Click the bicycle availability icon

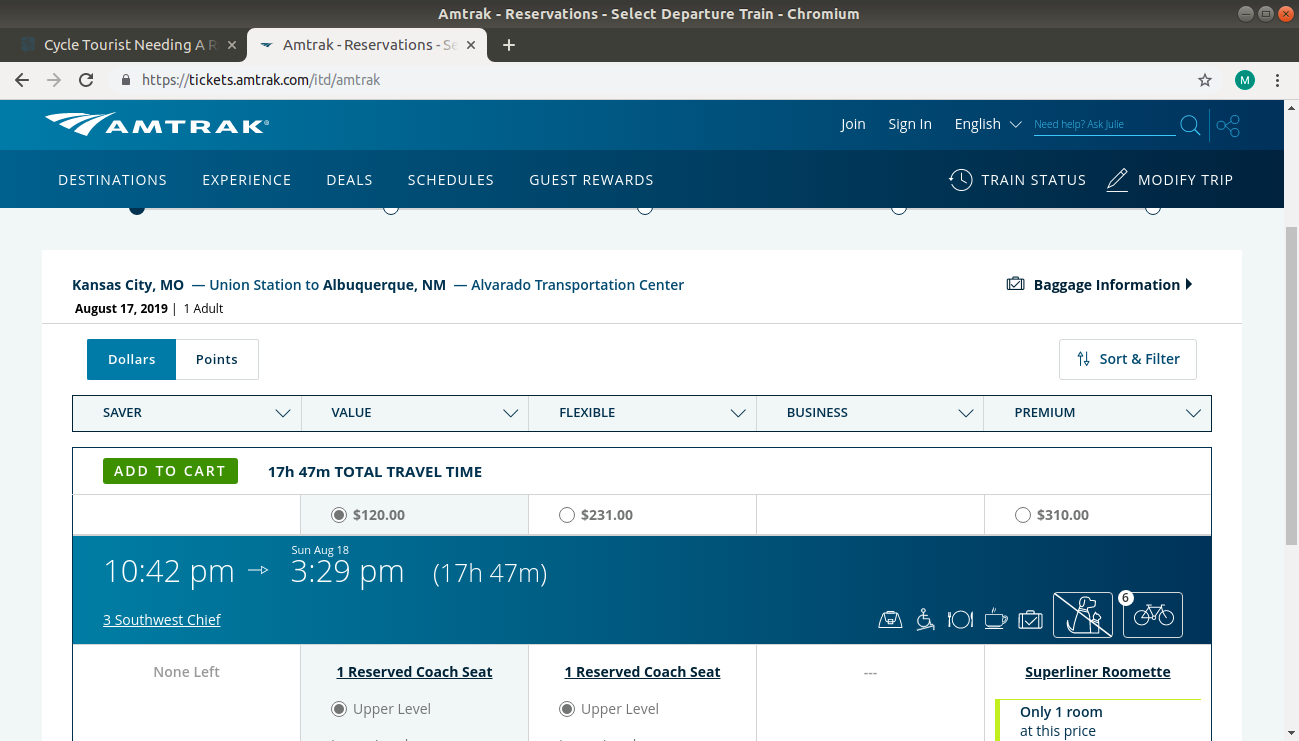click(1153, 615)
